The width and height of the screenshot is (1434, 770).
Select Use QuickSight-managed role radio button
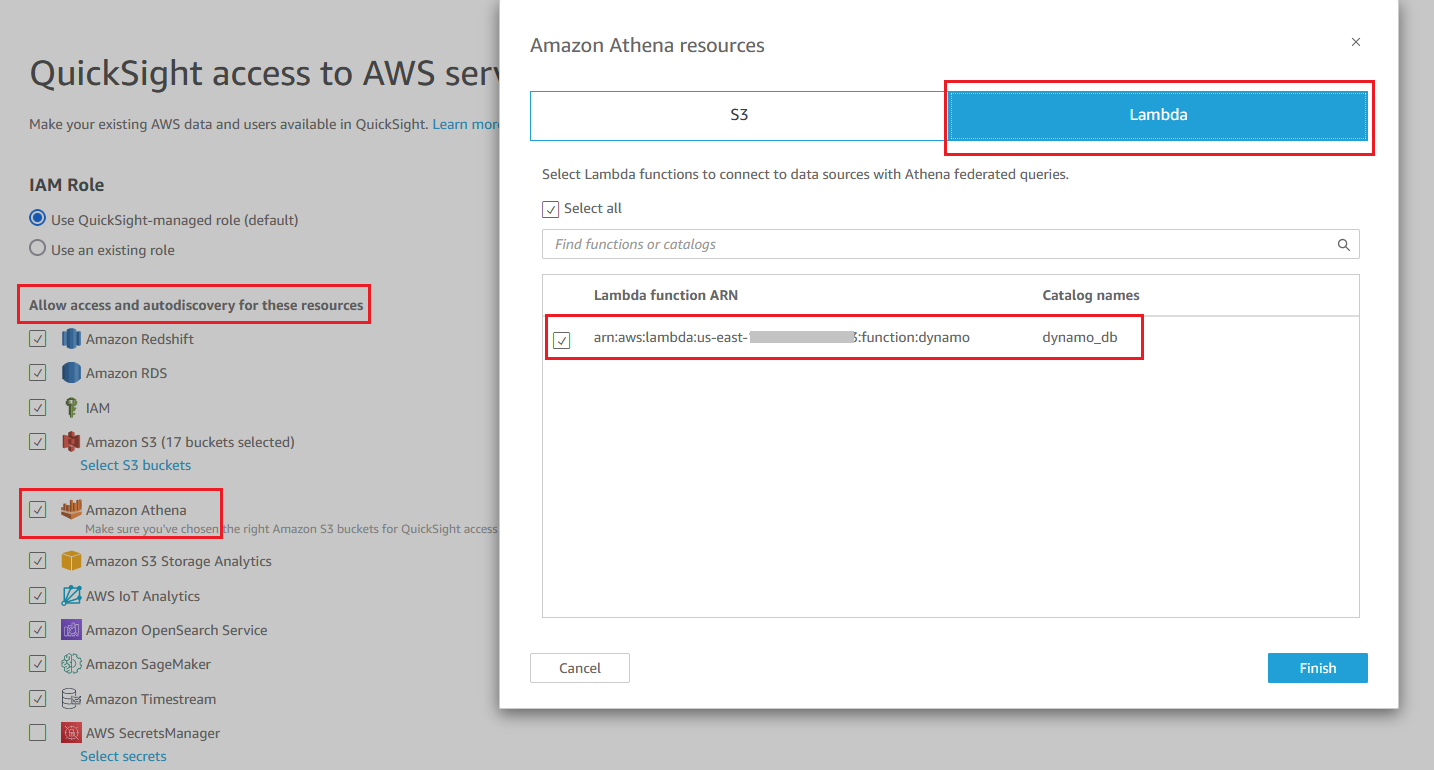point(38,219)
